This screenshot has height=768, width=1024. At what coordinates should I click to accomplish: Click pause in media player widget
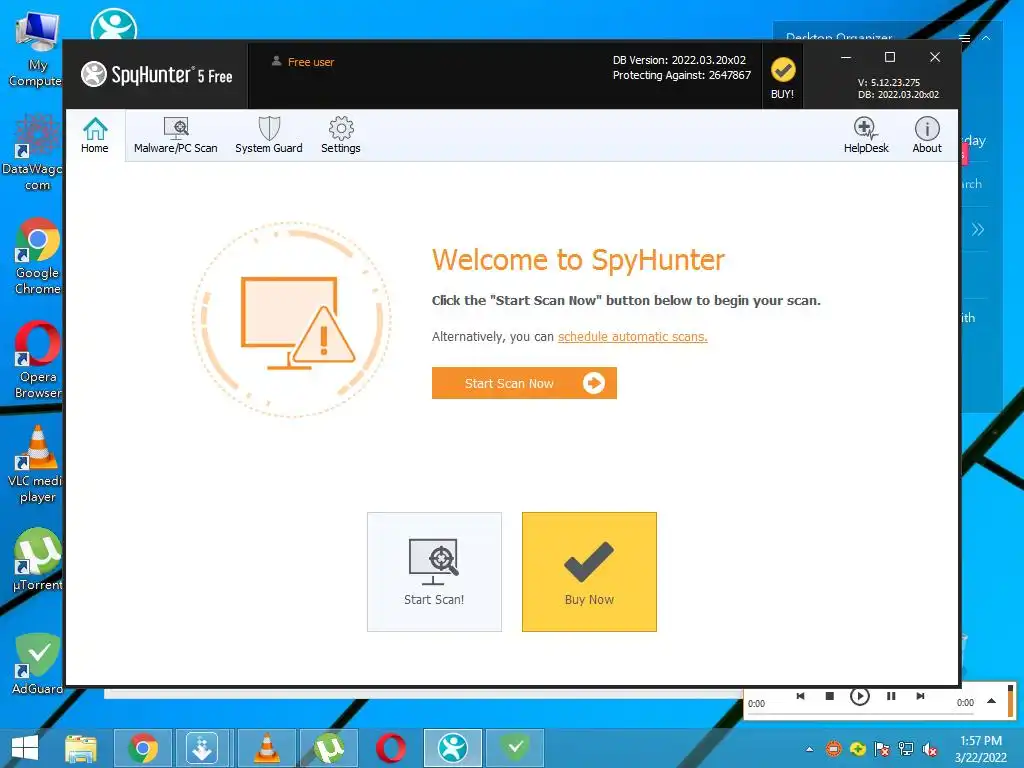point(891,696)
